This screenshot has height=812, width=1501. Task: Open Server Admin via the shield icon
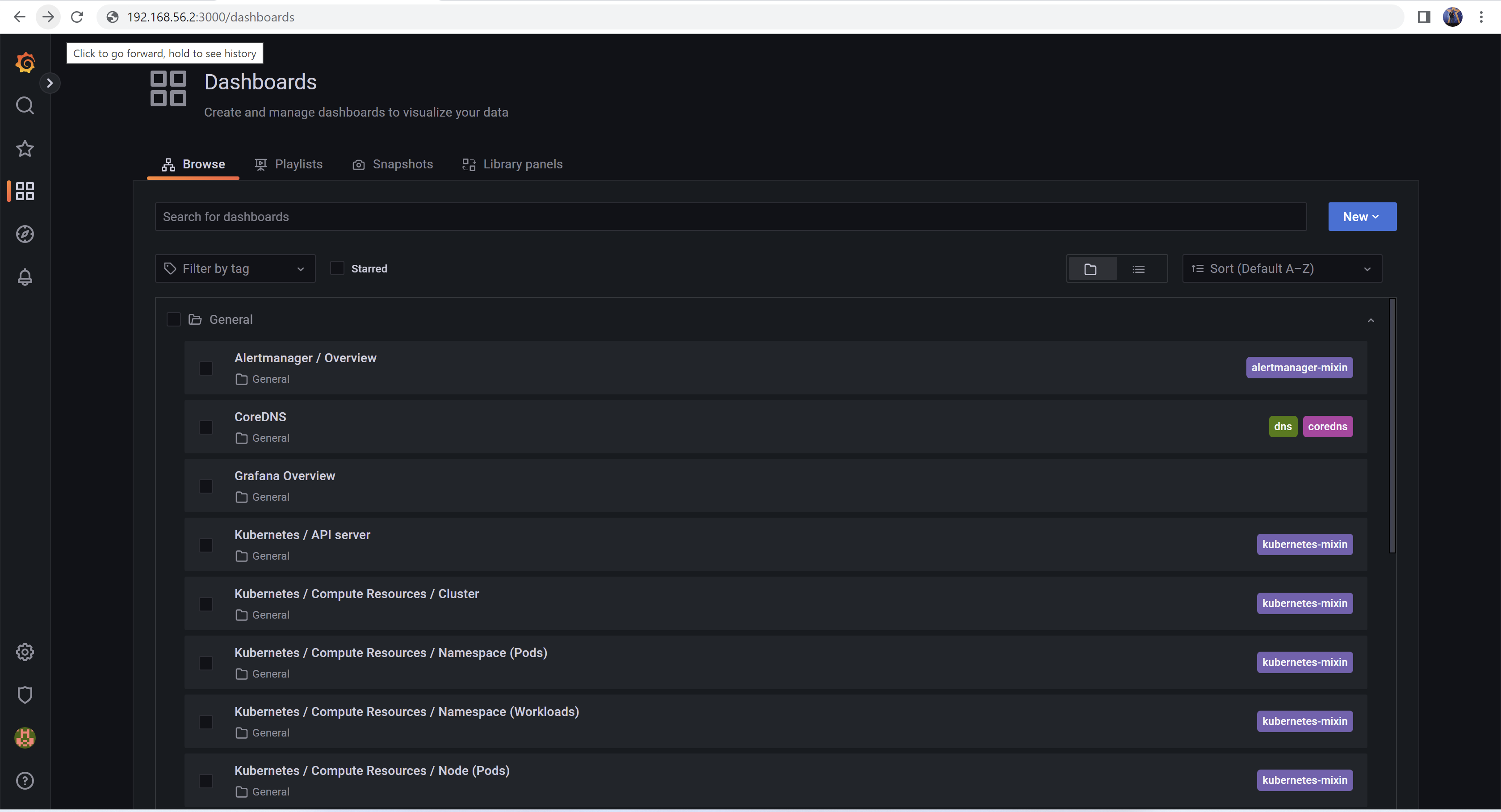[25, 695]
